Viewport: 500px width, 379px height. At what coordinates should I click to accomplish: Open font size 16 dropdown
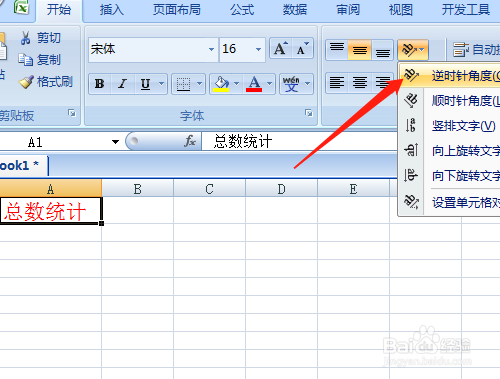(258, 49)
